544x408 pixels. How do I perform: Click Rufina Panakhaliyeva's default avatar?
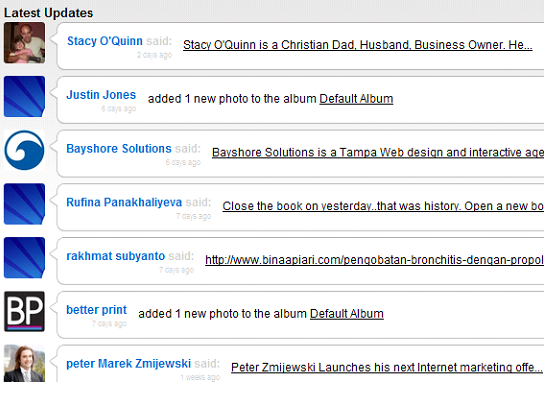pyautogui.click(x=24, y=204)
